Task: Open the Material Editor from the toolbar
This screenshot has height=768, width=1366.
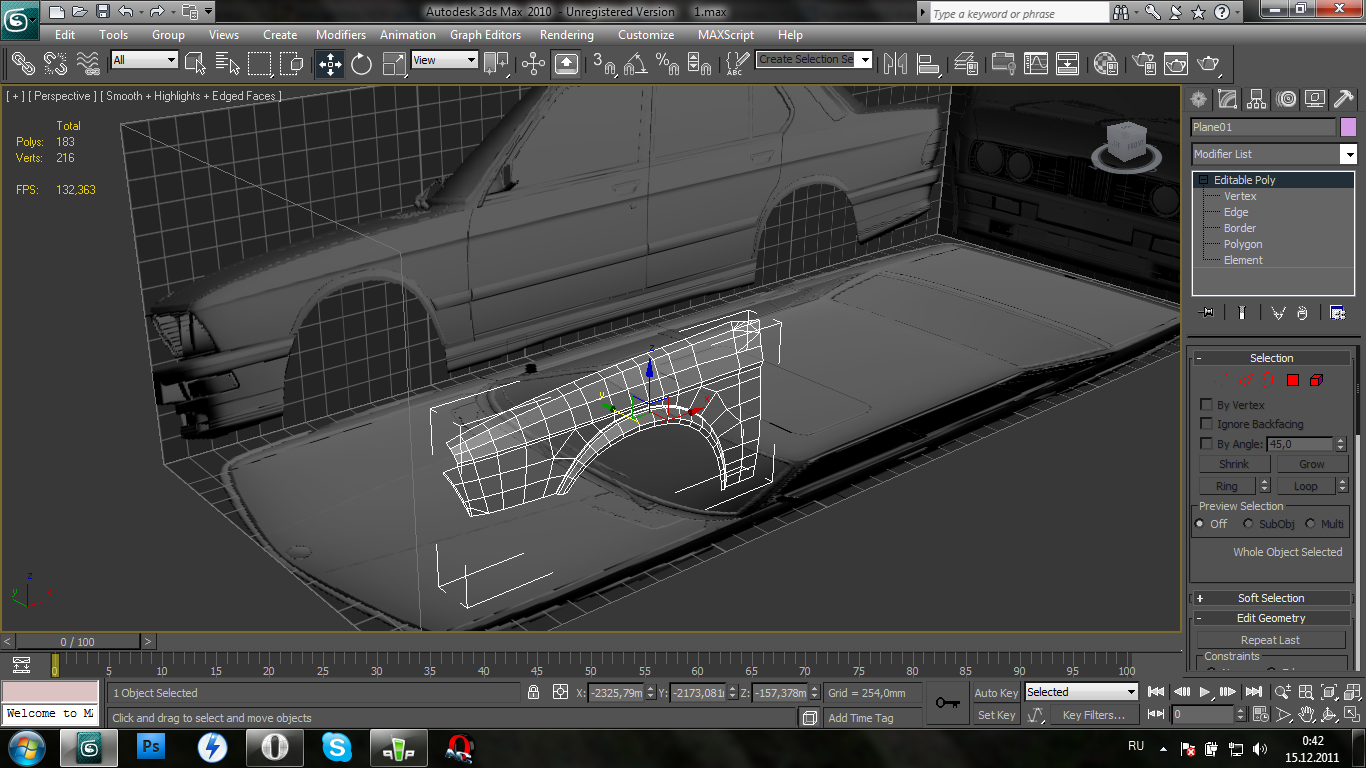Action: (x=1105, y=64)
